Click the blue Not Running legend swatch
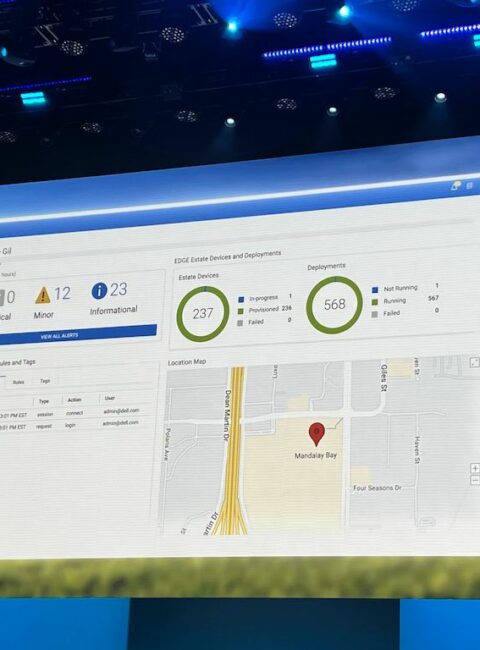 click(x=375, y=290)
